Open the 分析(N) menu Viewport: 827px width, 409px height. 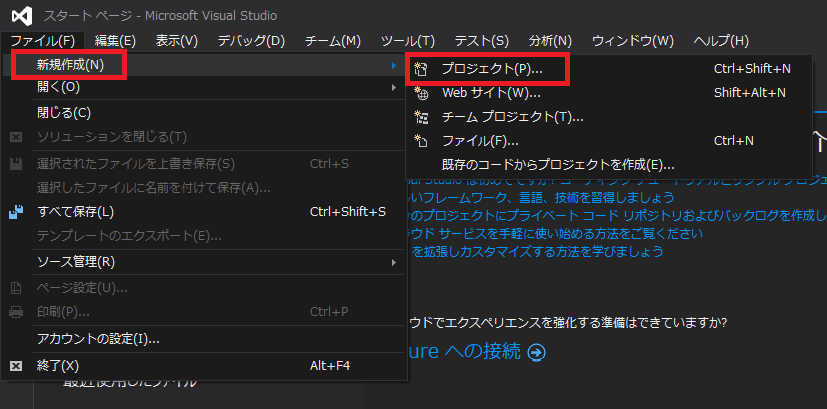click(x=550, y=41)
